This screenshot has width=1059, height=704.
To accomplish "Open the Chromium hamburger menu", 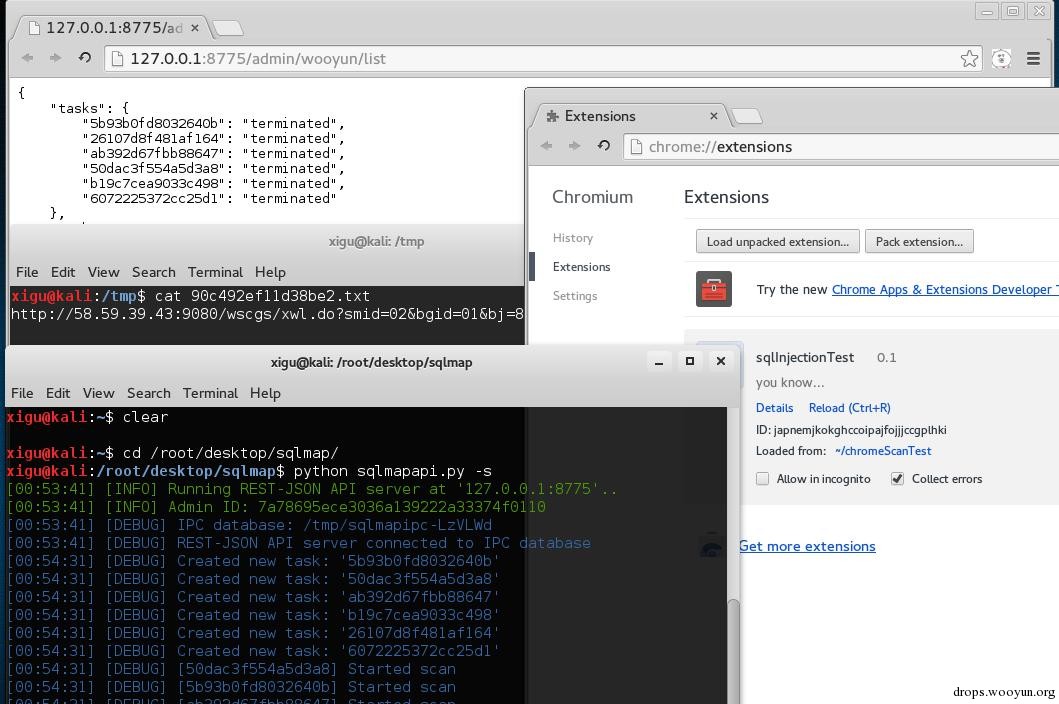I will click(1034, 59).
